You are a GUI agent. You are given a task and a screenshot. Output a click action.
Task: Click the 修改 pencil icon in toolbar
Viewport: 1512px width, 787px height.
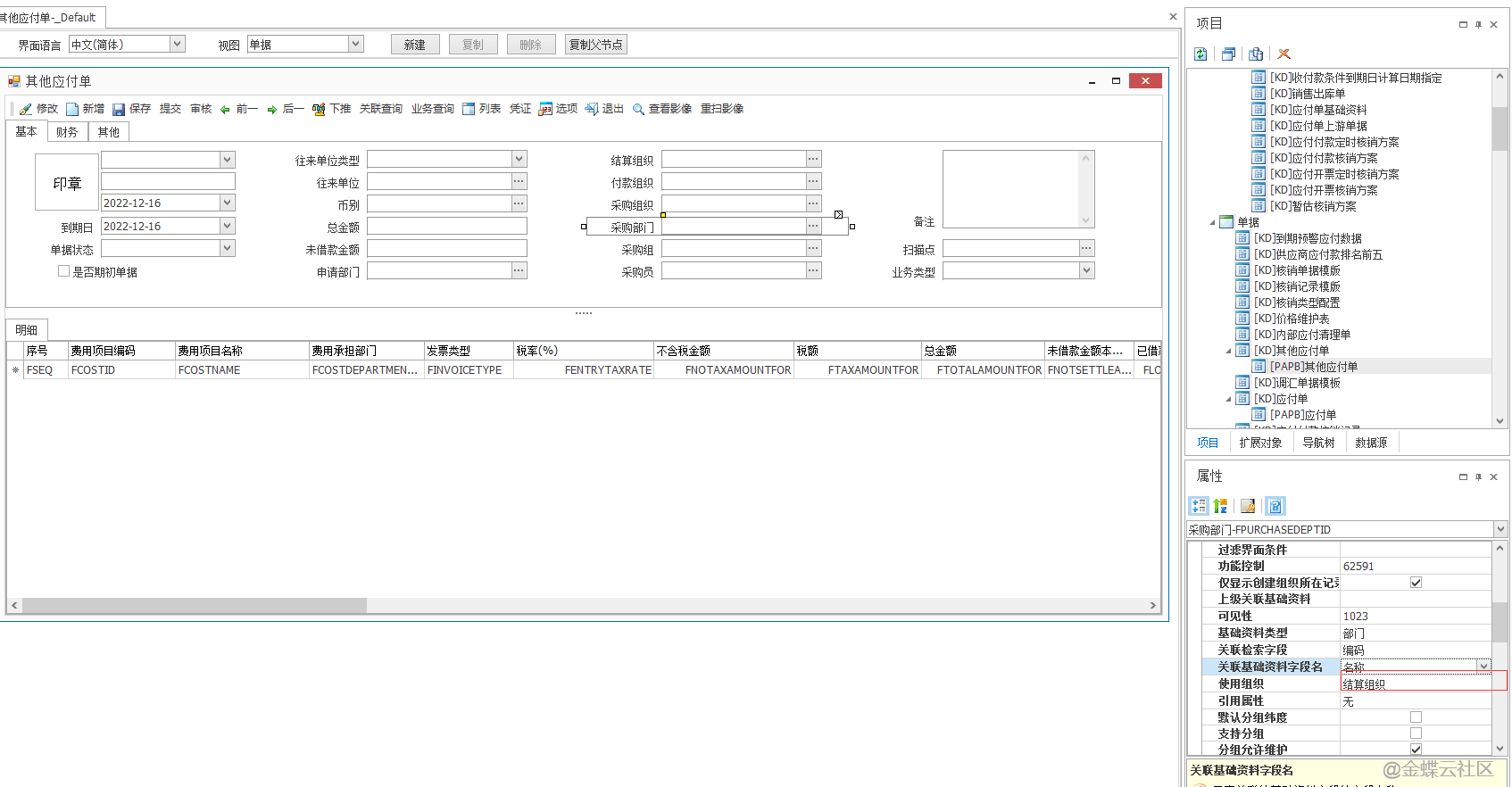(26, 109)
